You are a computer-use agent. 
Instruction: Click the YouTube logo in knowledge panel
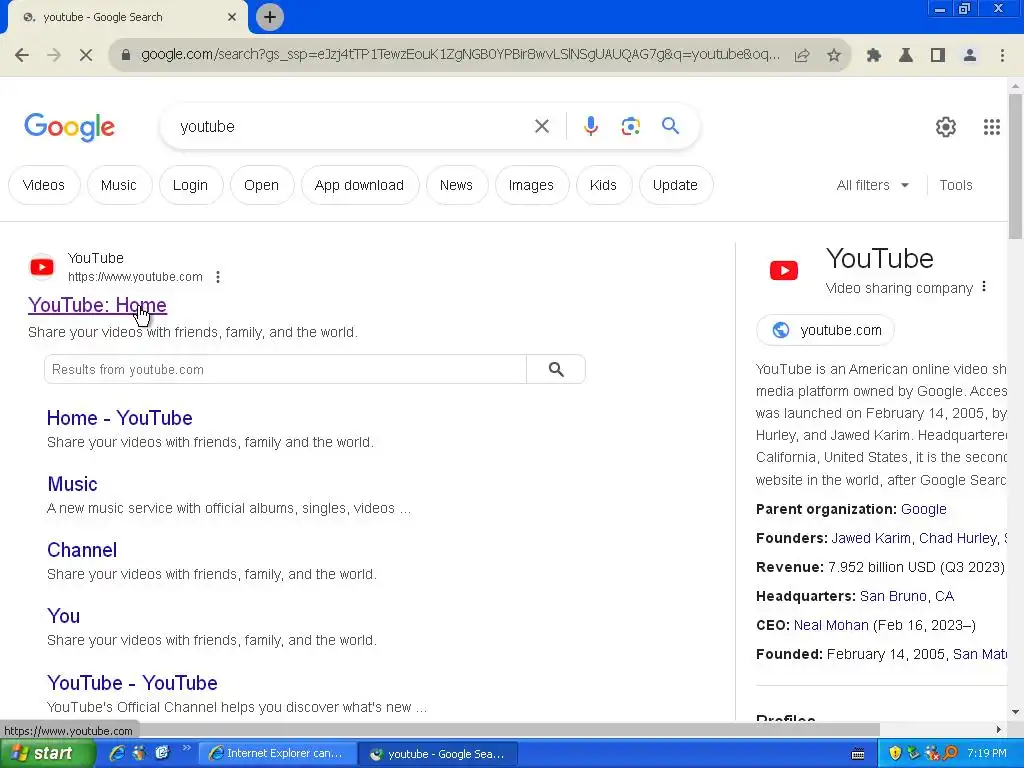click(x=784, y=270)
